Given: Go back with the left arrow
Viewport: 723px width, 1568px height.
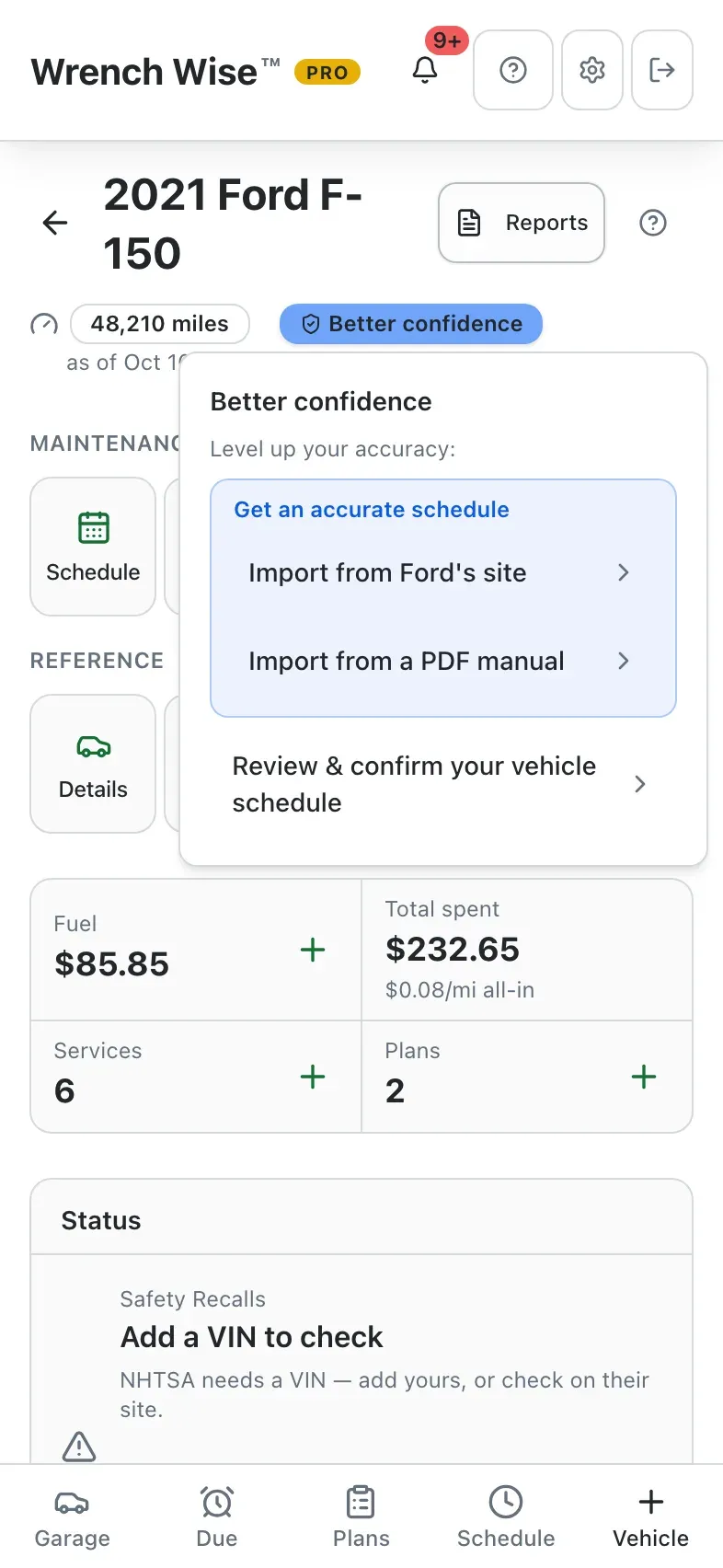Looking at the screenshot, I should tap(55, 223).
